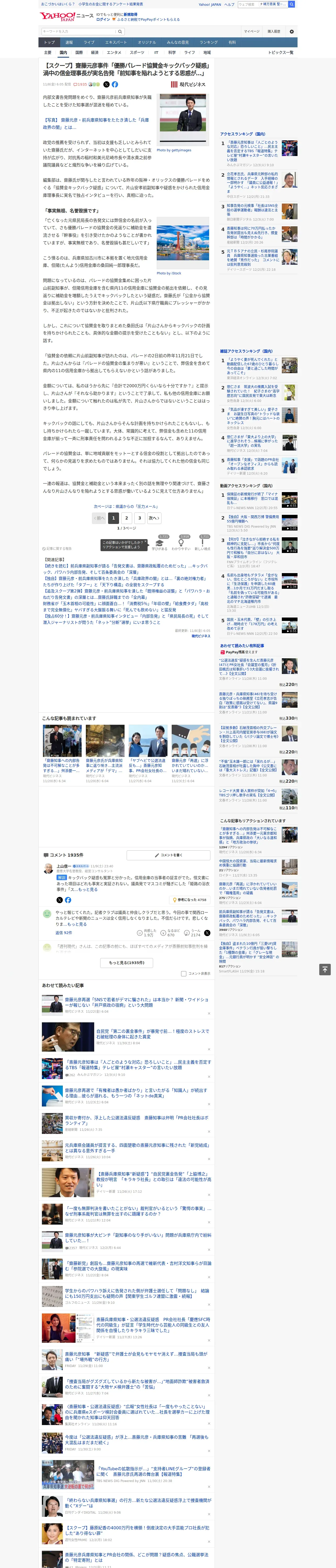Open the number 1 domestic access ranking article

(x=253, y=151)
